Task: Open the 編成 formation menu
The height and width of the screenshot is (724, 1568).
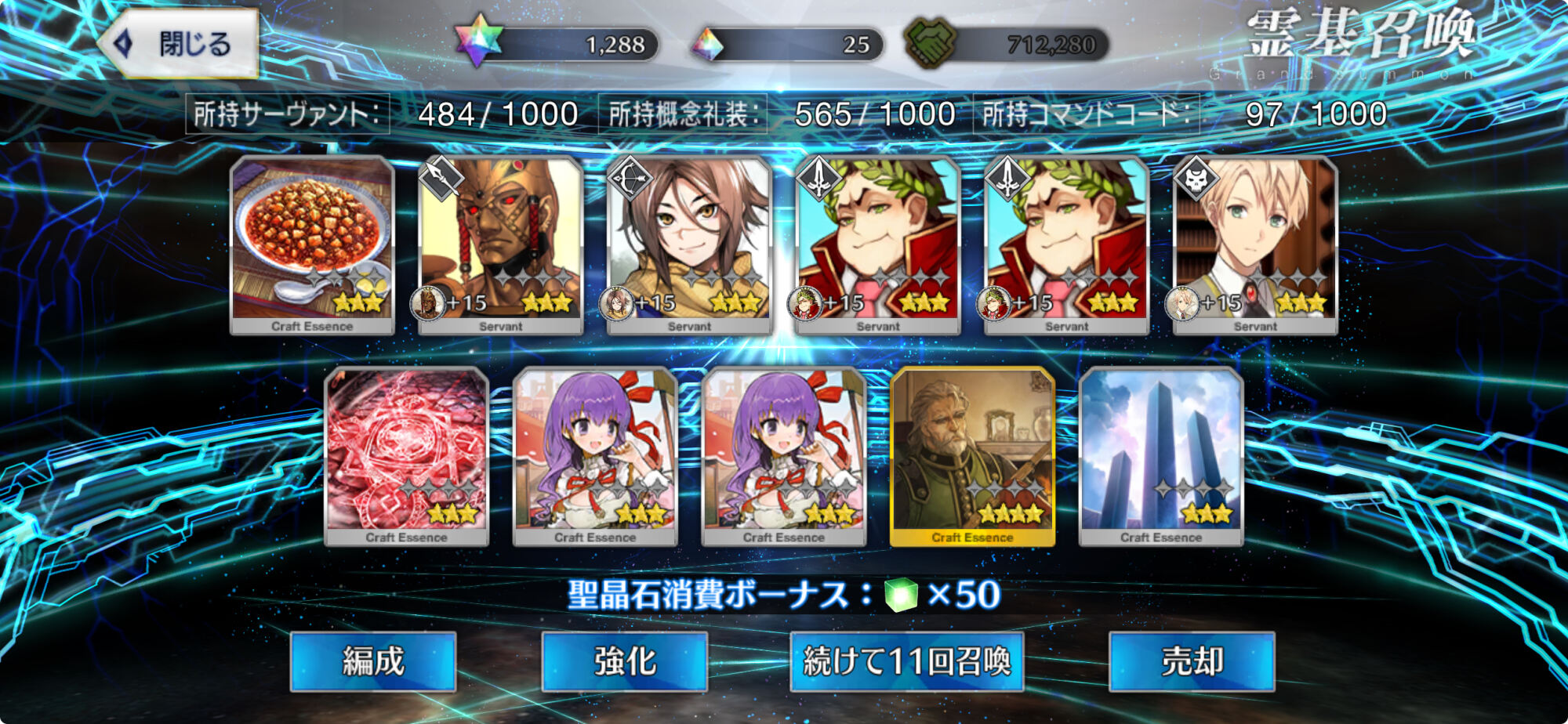Action: (x=373, y=661)
